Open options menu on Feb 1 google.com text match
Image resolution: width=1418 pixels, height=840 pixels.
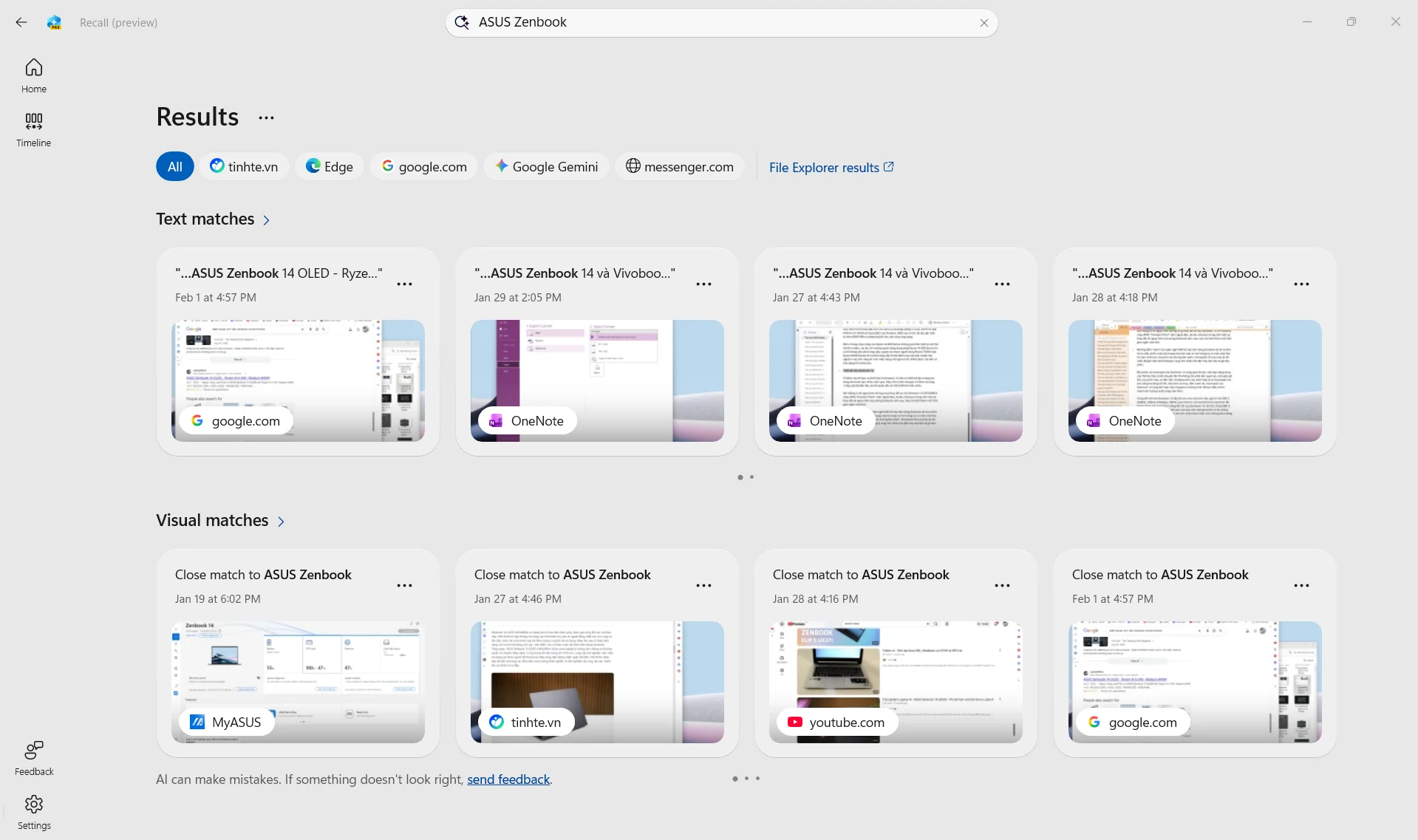(x=404, y=284)
